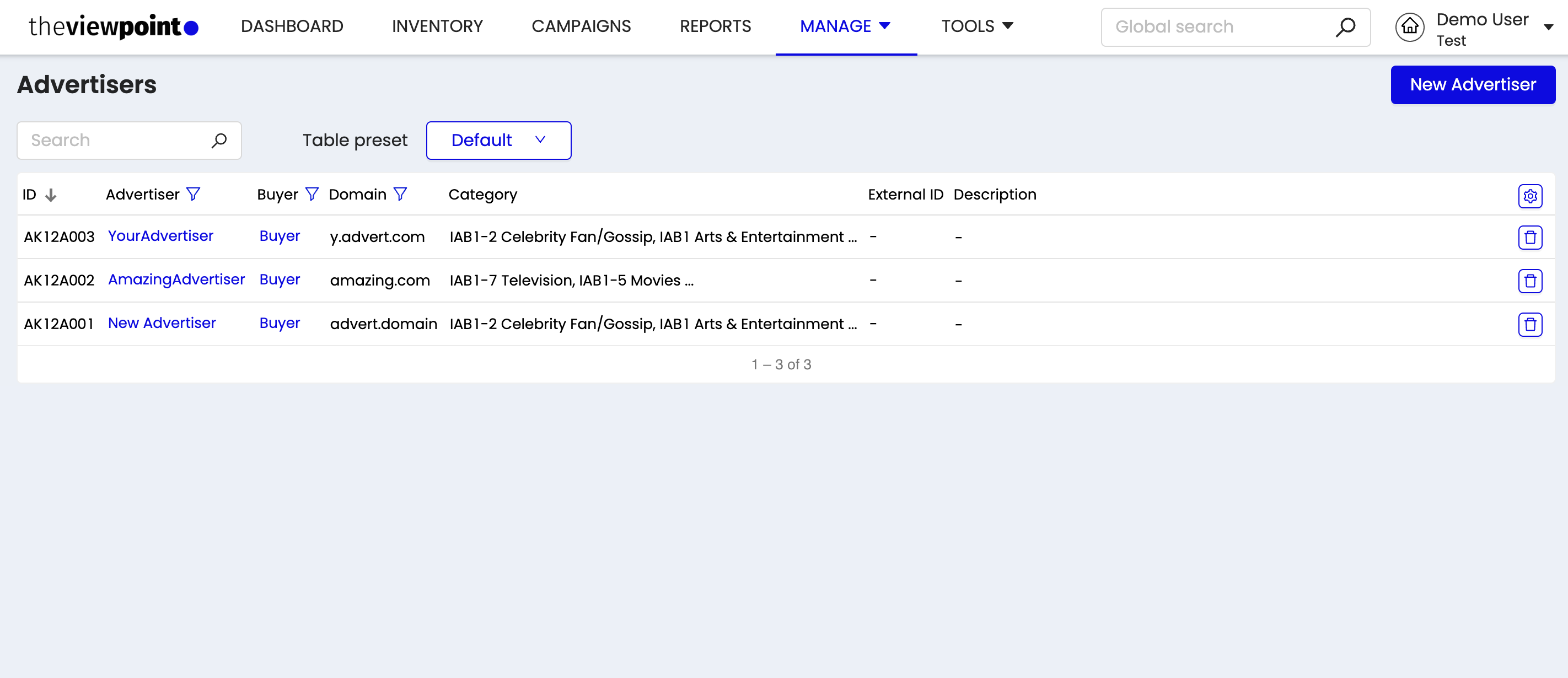Open the Buyer column filter
Viewport: 1568px width, 678px height.
312,194
